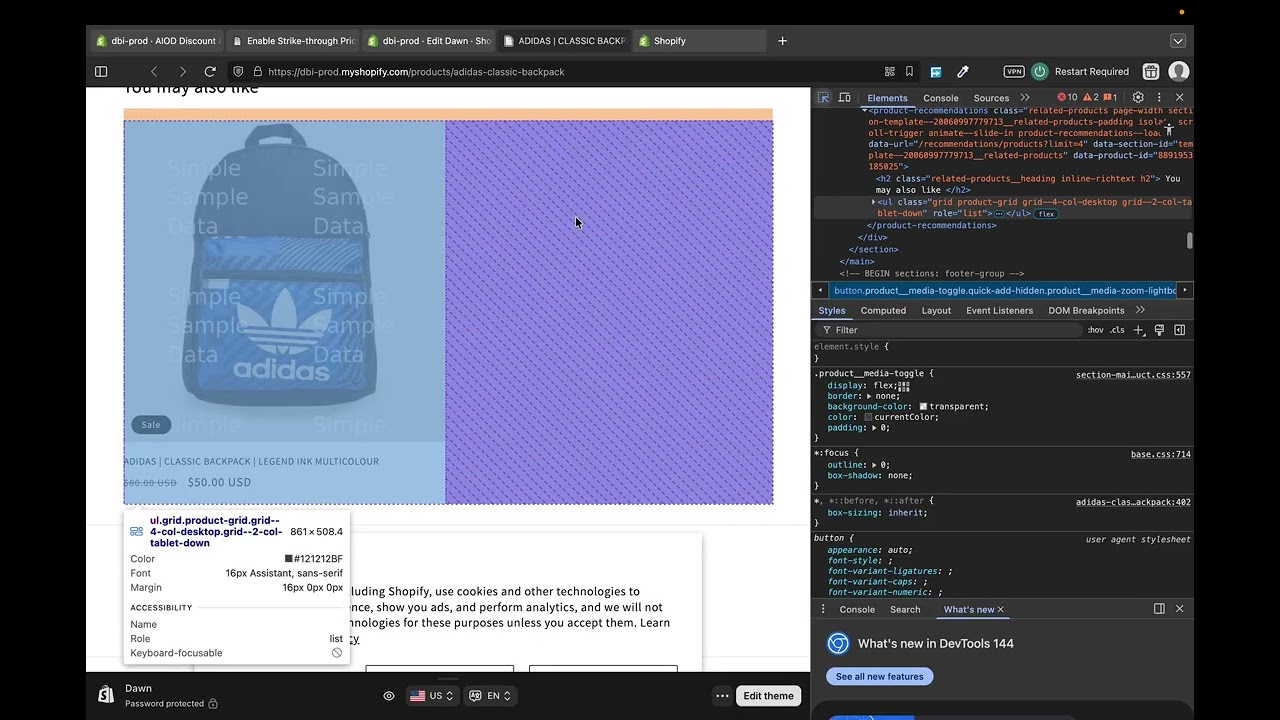Expand the outline shorthand property triangle

pos(874,465)
